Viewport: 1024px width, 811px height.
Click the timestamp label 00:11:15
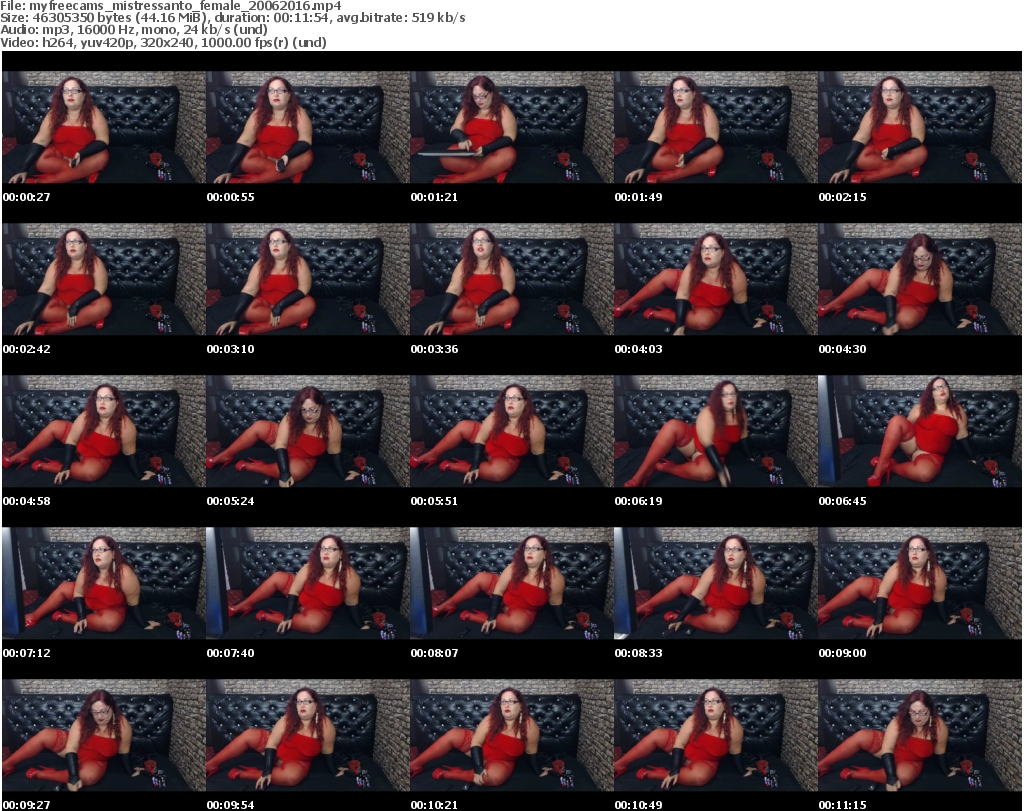pos(842,805)
